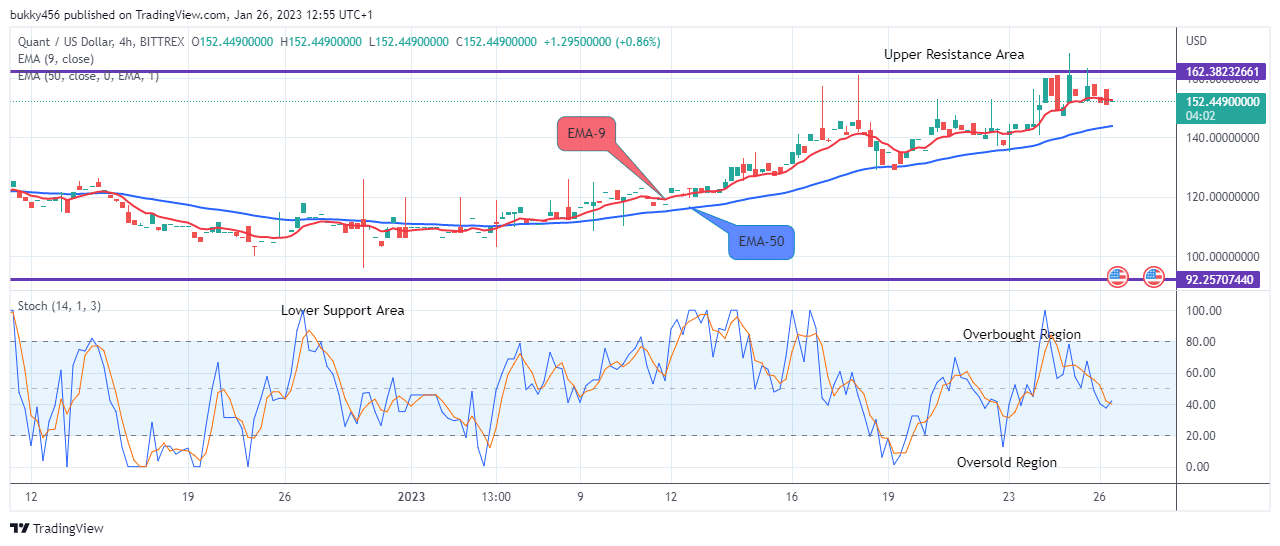This screenshot has width=1280, height=546.
Task: Click the 04:02 countdown under price tag
Action: pos(1200,116)
